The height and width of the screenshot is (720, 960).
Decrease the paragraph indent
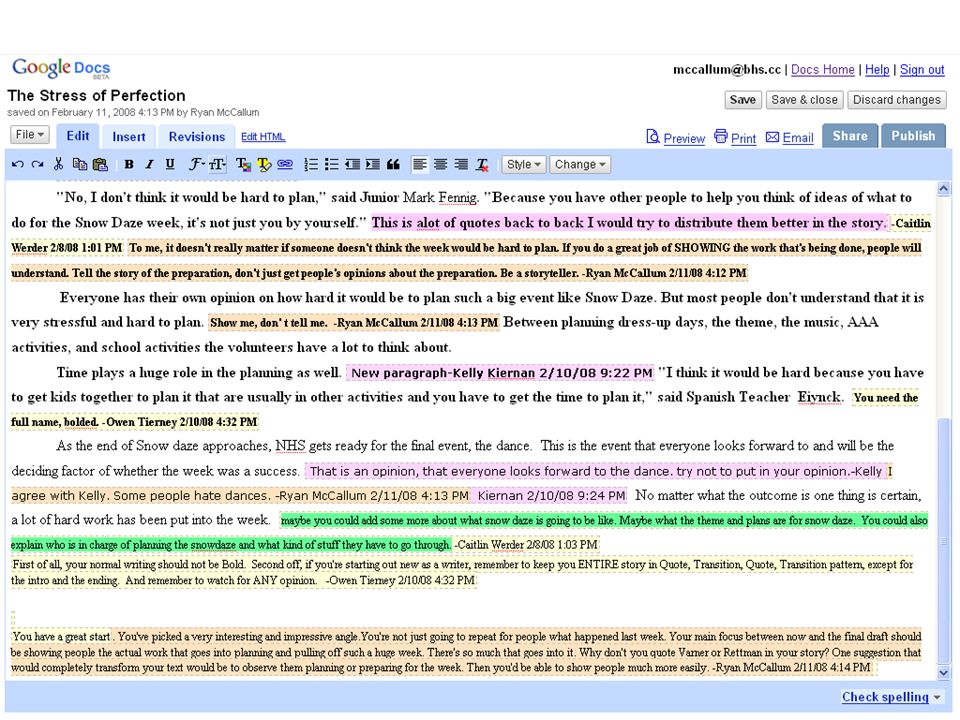(352, 164)
